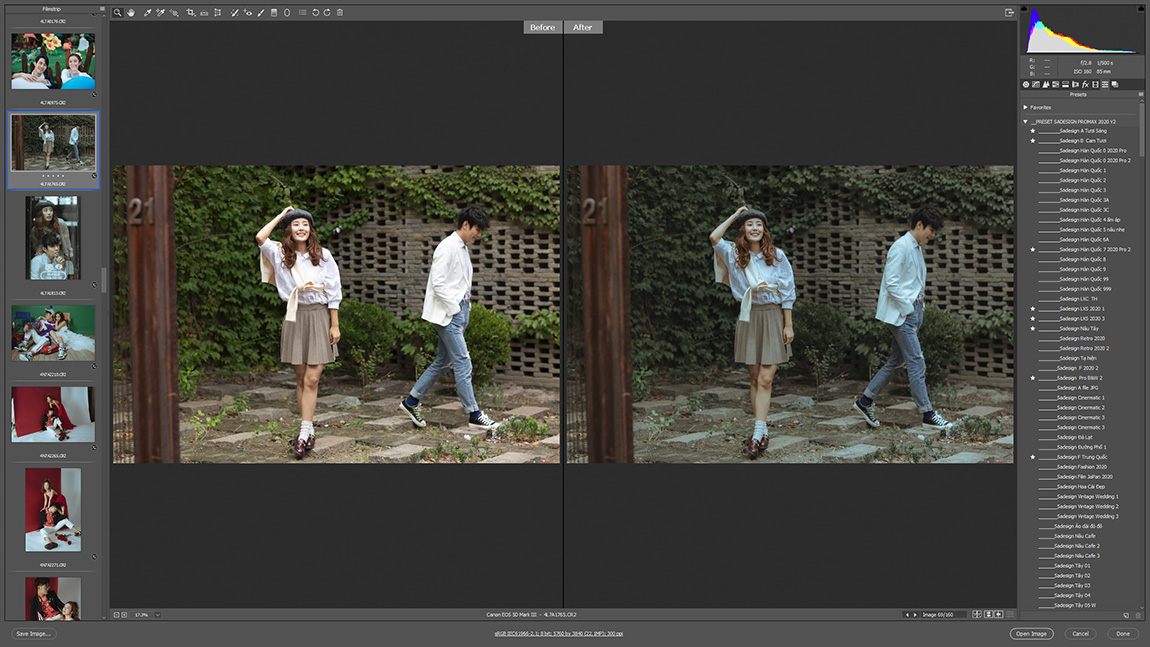This screenshot has height=647, width=1150.
Task: Open the Tone Curve panel tab
Action: [1036, 85]
